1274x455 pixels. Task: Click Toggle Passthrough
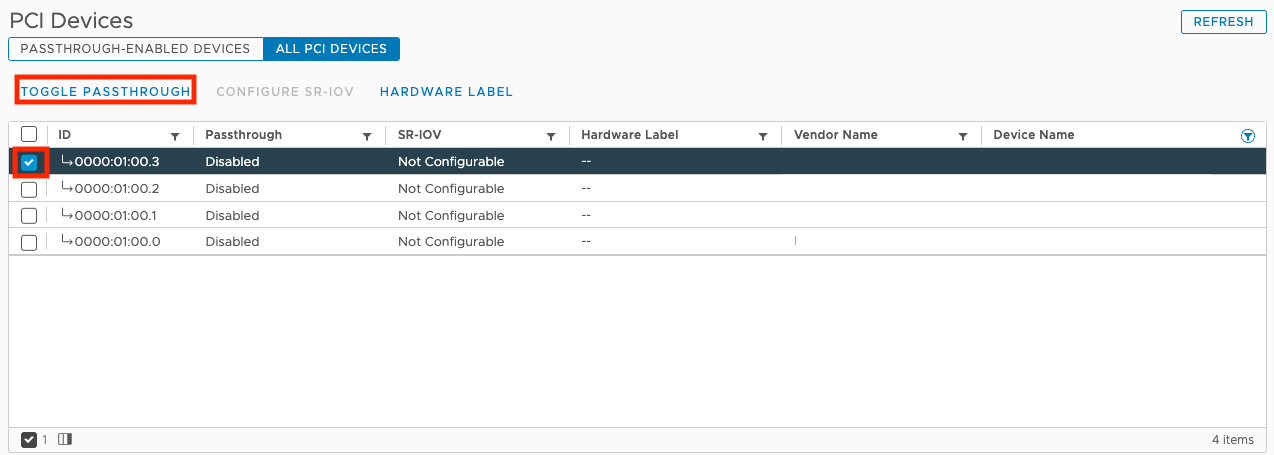click(105, 91)
